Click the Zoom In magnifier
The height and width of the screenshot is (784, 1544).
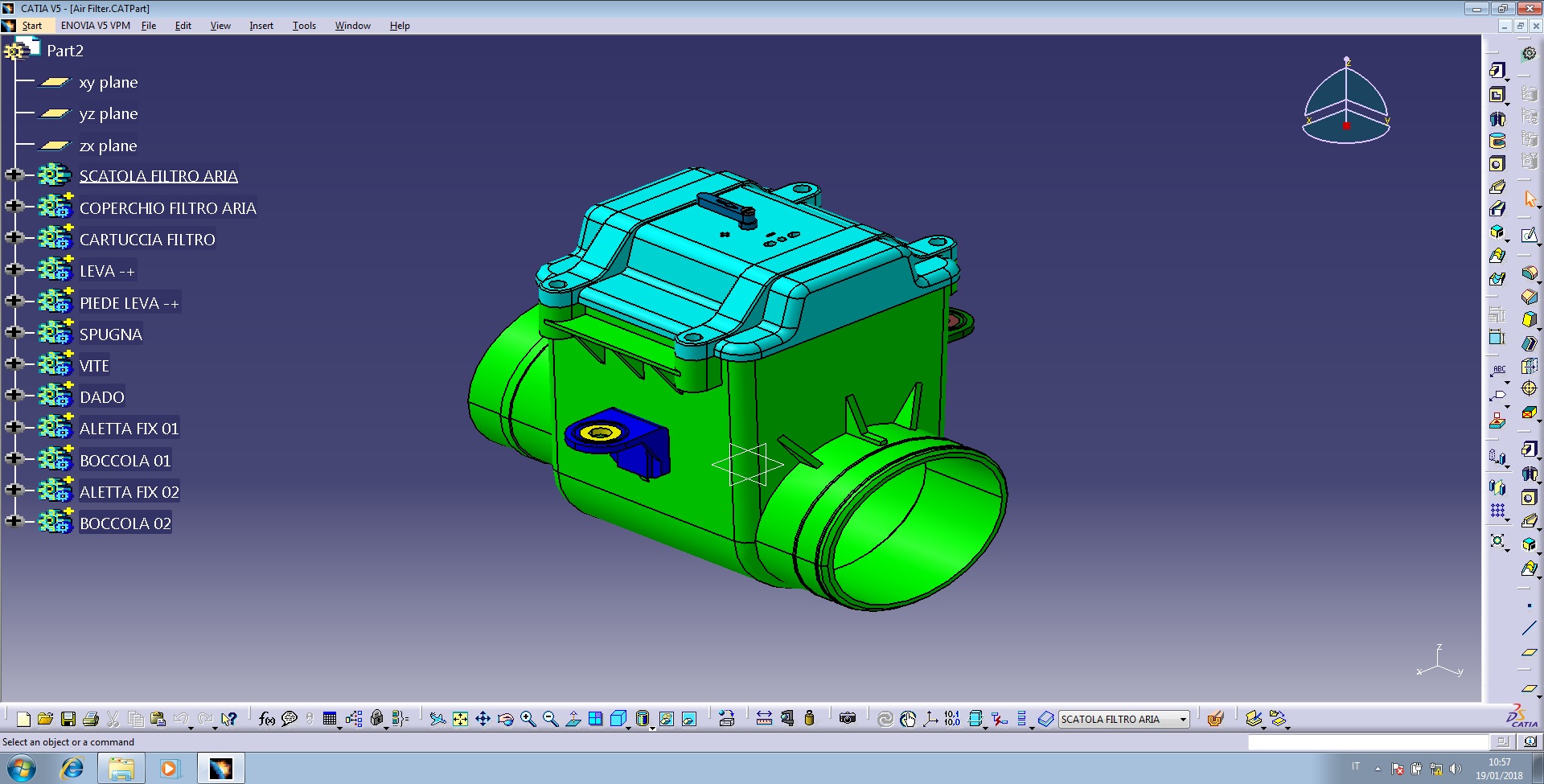528,719
